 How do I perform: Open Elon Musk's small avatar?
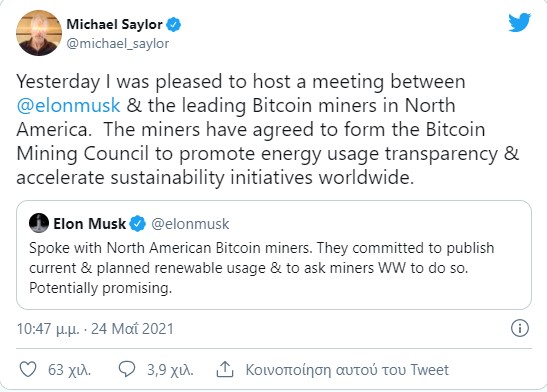click(x=39, y=223)
